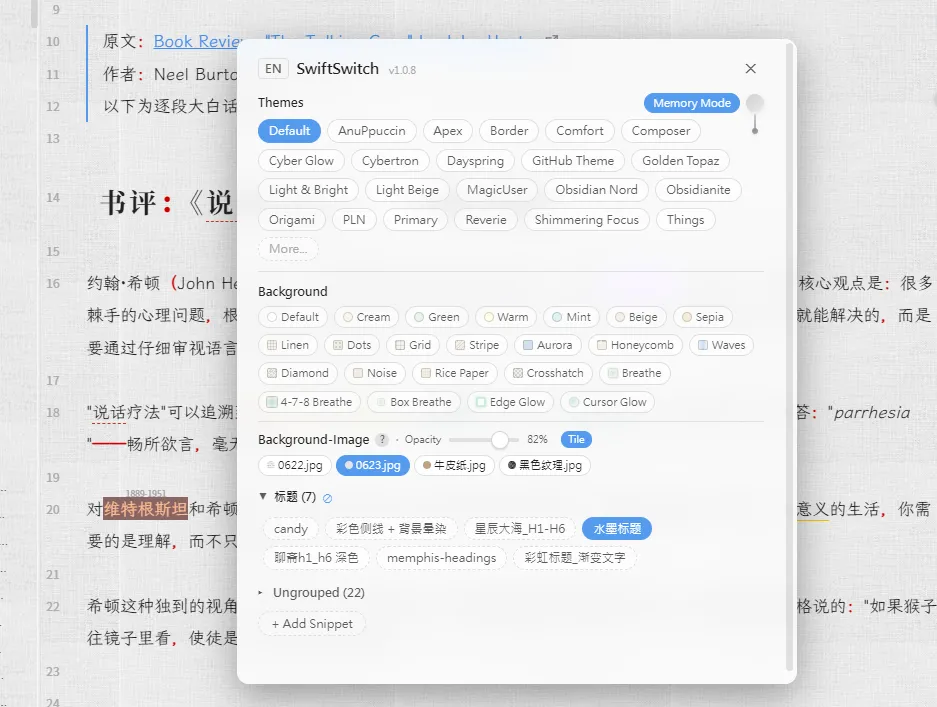Choose the Green background color
This screenshot has height=707, width=937.
[x=437, y=317]
